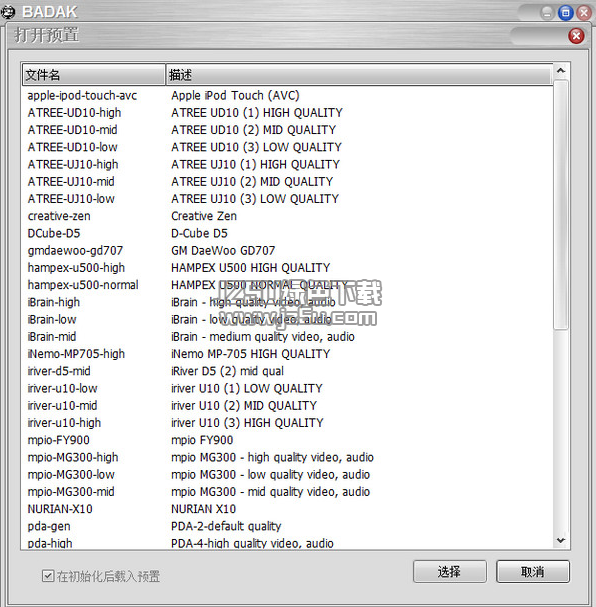
Task: Click 'iBrain - medium quality video, audio'
Action: click(263, 337)
